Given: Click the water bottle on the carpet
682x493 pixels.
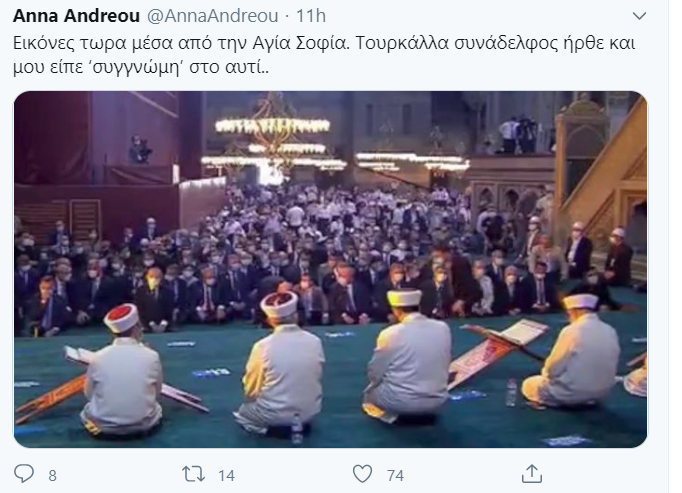Looking at the screenshot, I should (x=512, y=393).
